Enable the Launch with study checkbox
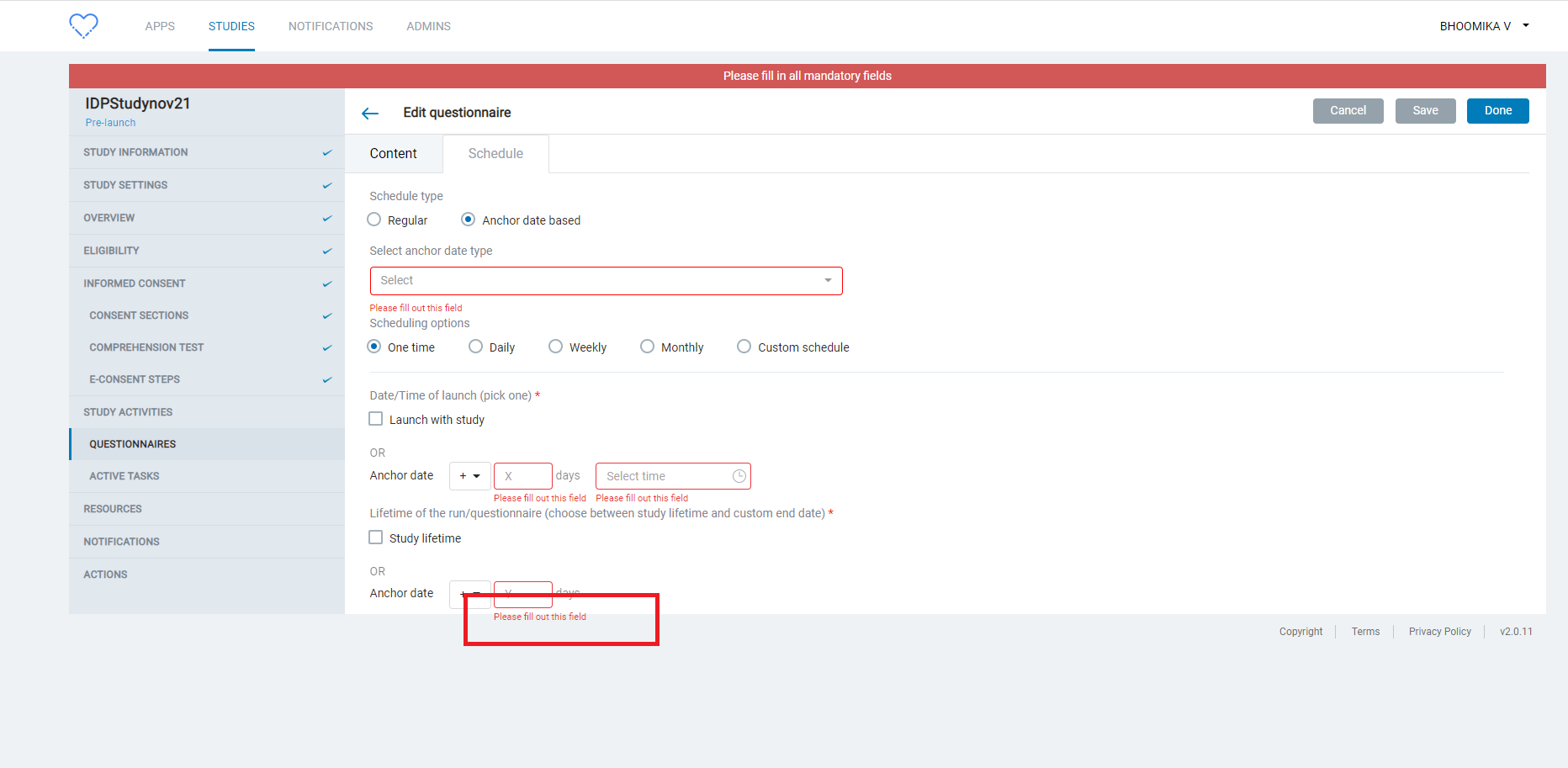1568x768 pixels. 375,418
